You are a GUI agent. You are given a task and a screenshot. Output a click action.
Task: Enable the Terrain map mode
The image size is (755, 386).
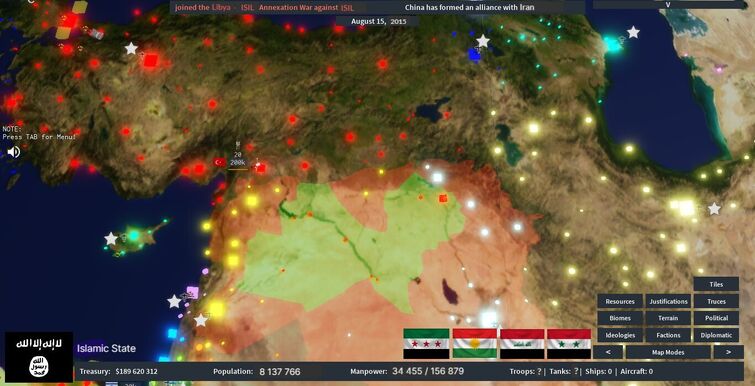(x=668, y=318)
